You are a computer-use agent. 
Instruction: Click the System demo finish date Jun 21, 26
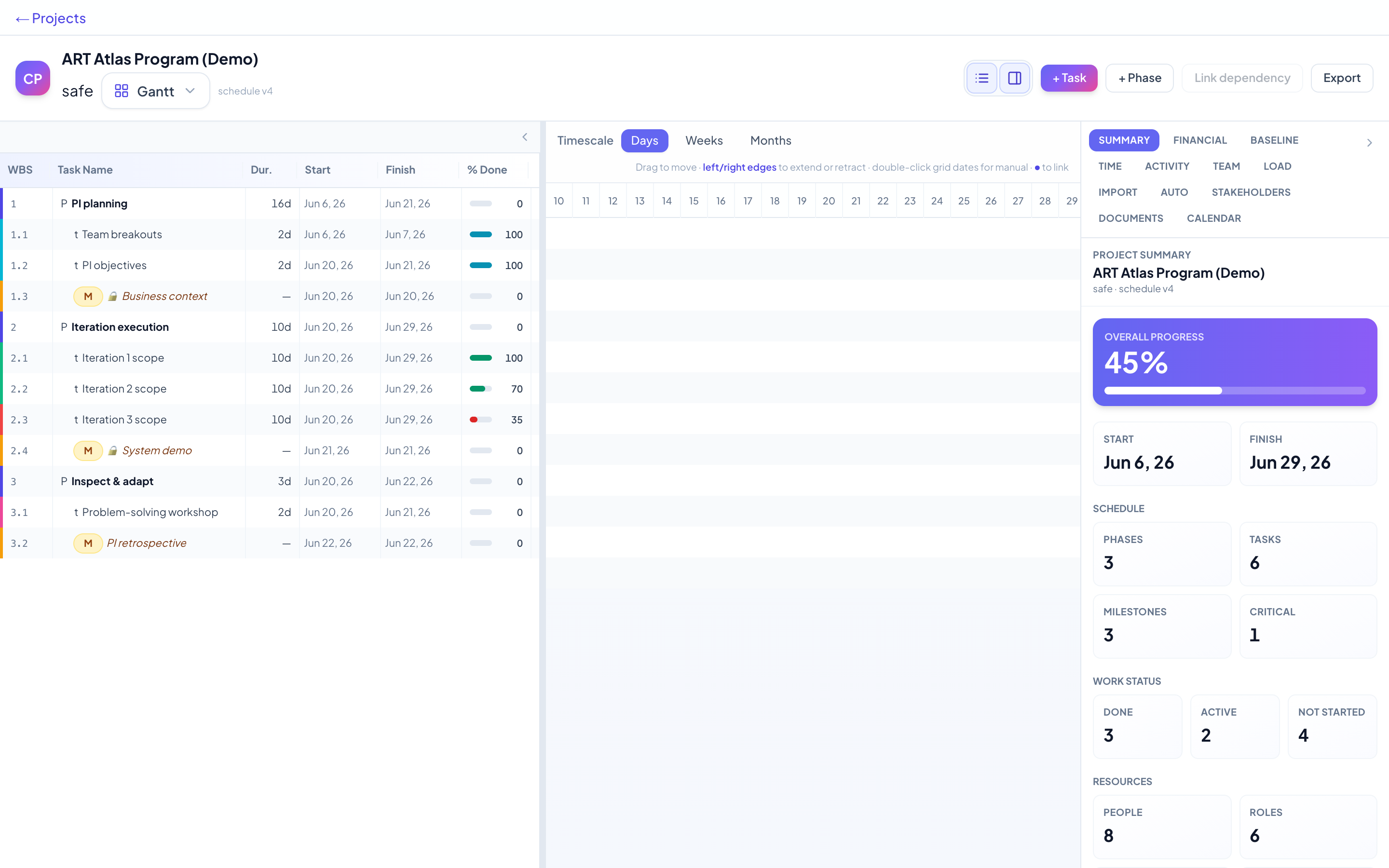point(408,451)
